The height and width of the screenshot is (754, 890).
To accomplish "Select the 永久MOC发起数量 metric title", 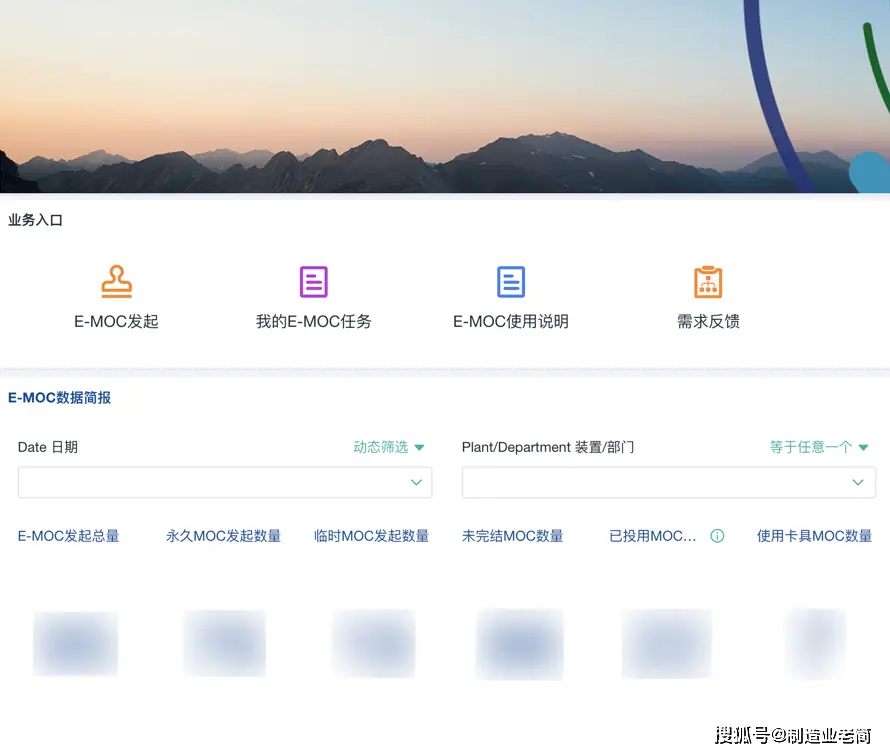I will (223, 536).
